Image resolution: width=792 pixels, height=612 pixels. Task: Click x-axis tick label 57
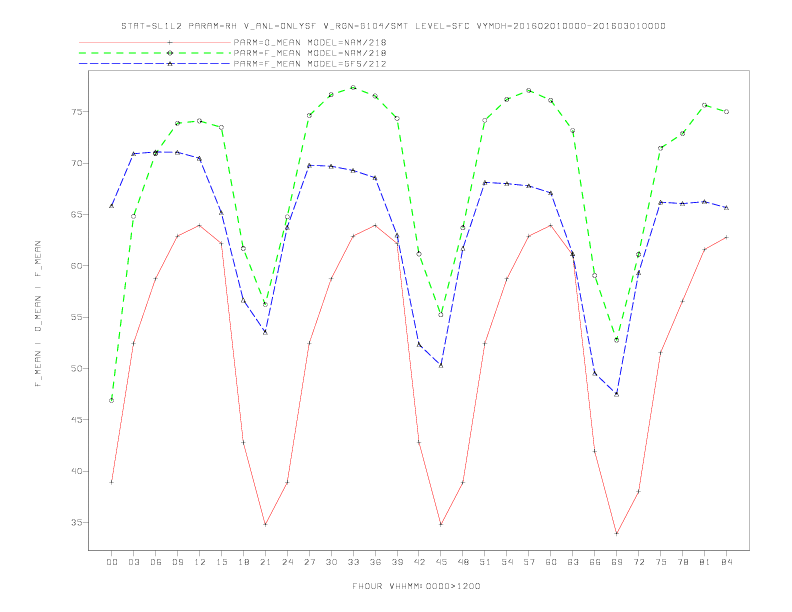(x=529, y=562)
